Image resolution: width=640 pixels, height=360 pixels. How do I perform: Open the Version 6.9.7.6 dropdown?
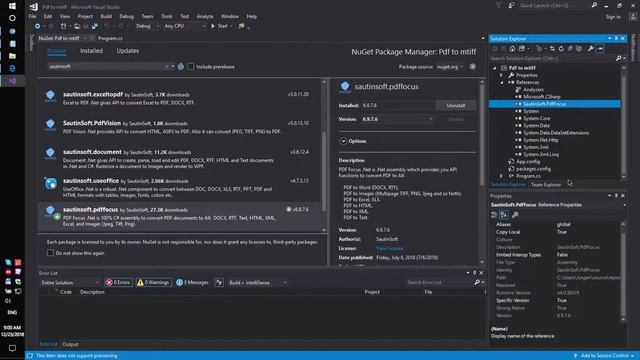click(x=397, y=119)
